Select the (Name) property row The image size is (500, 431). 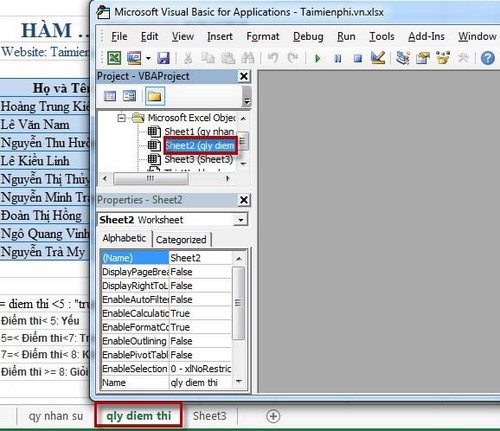[166, 258]
